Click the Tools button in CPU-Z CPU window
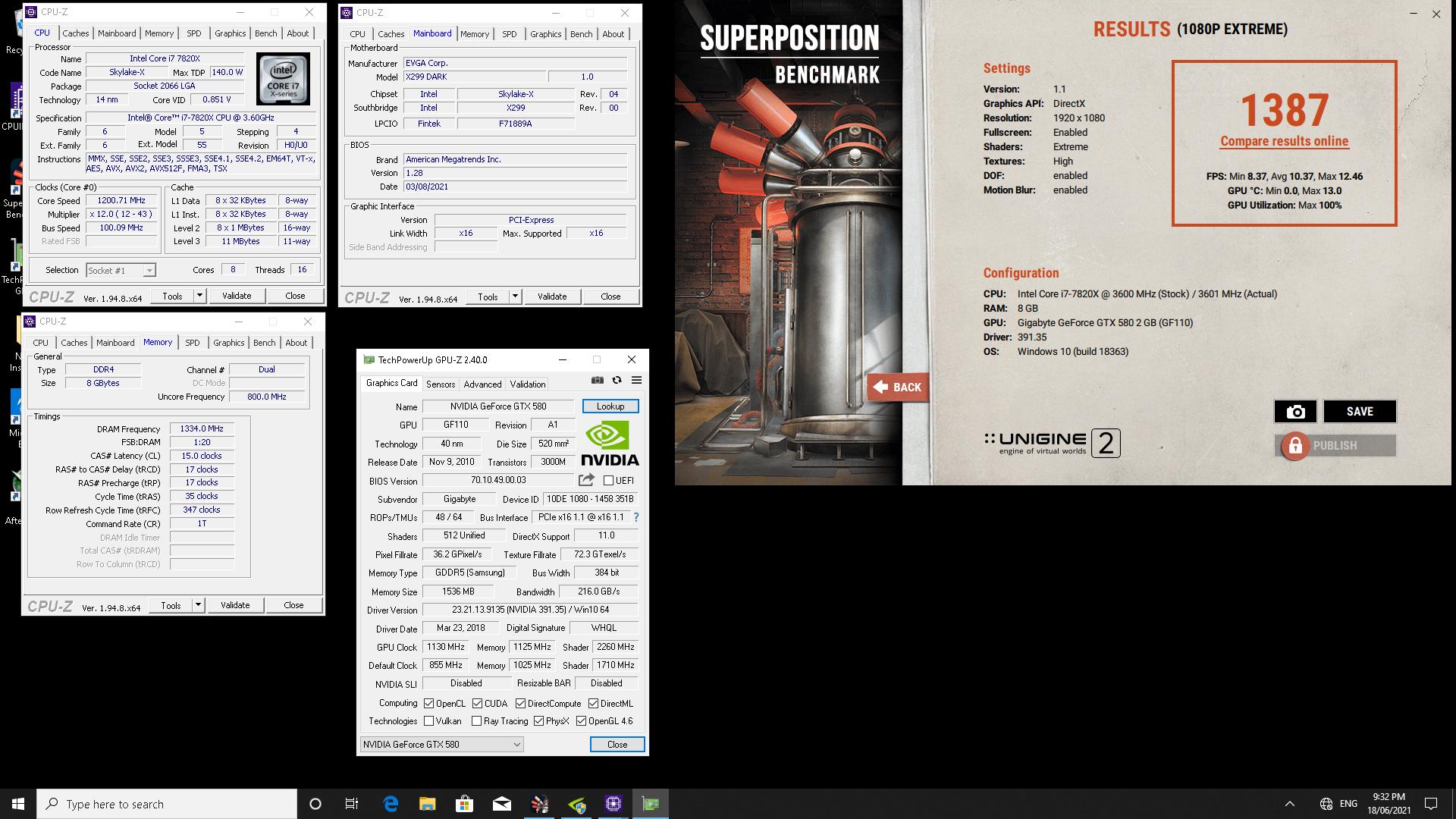This screenshot has width=1456, height=819. click(172, 296)
